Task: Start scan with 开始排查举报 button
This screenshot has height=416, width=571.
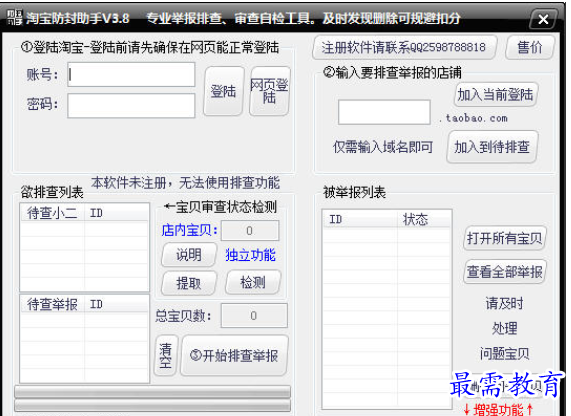Action: [x=234, y=355]
